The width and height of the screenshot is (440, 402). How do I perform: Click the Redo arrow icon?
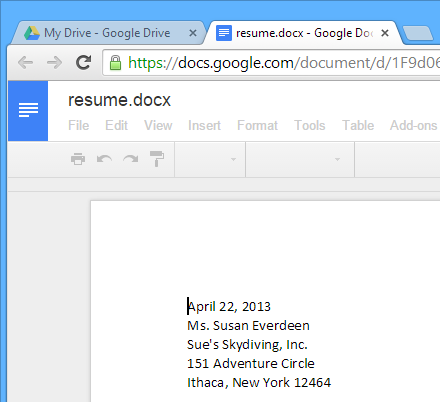click(130, 159)
